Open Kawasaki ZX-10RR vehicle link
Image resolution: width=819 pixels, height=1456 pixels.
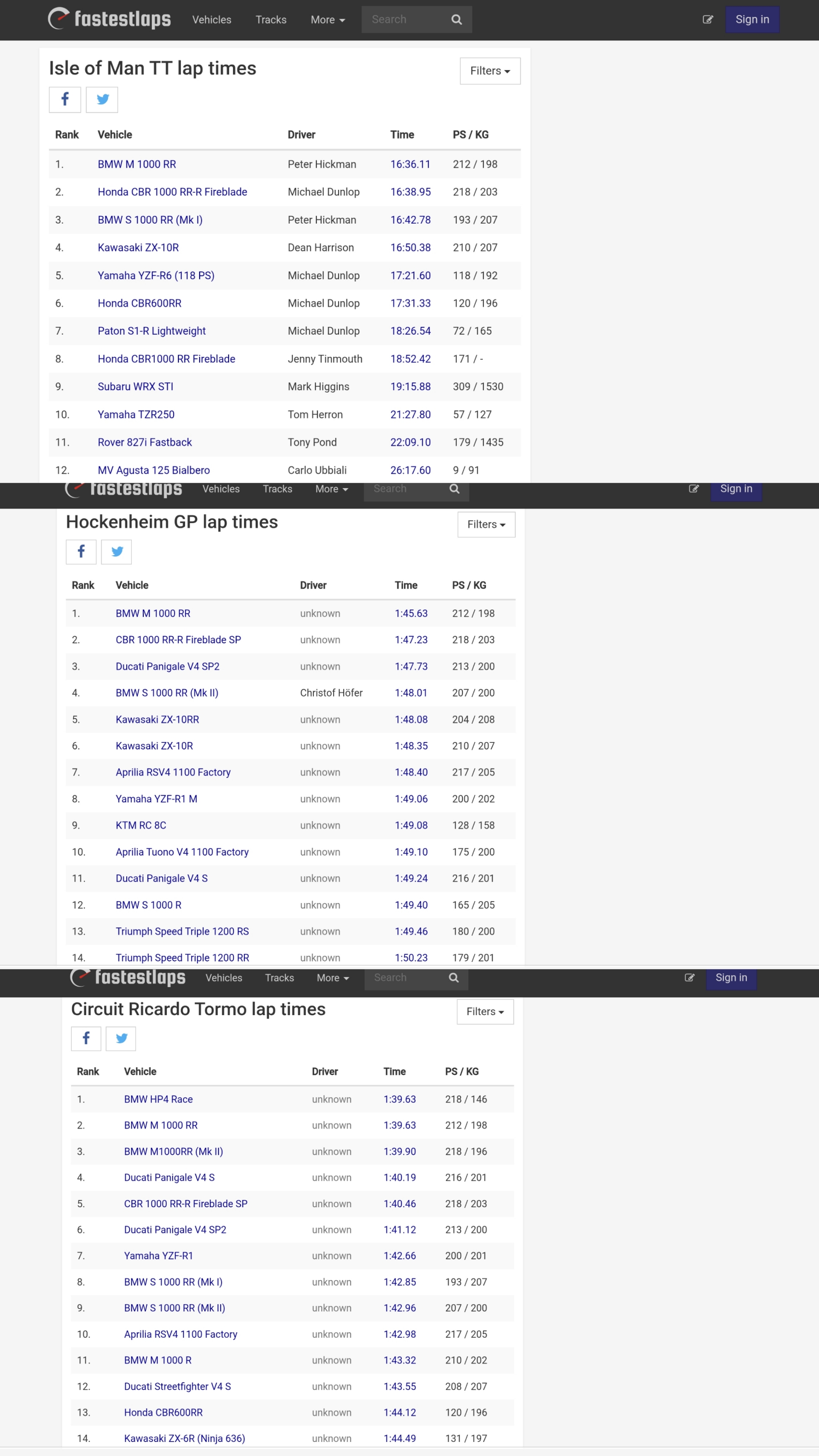tap(157, 719)
